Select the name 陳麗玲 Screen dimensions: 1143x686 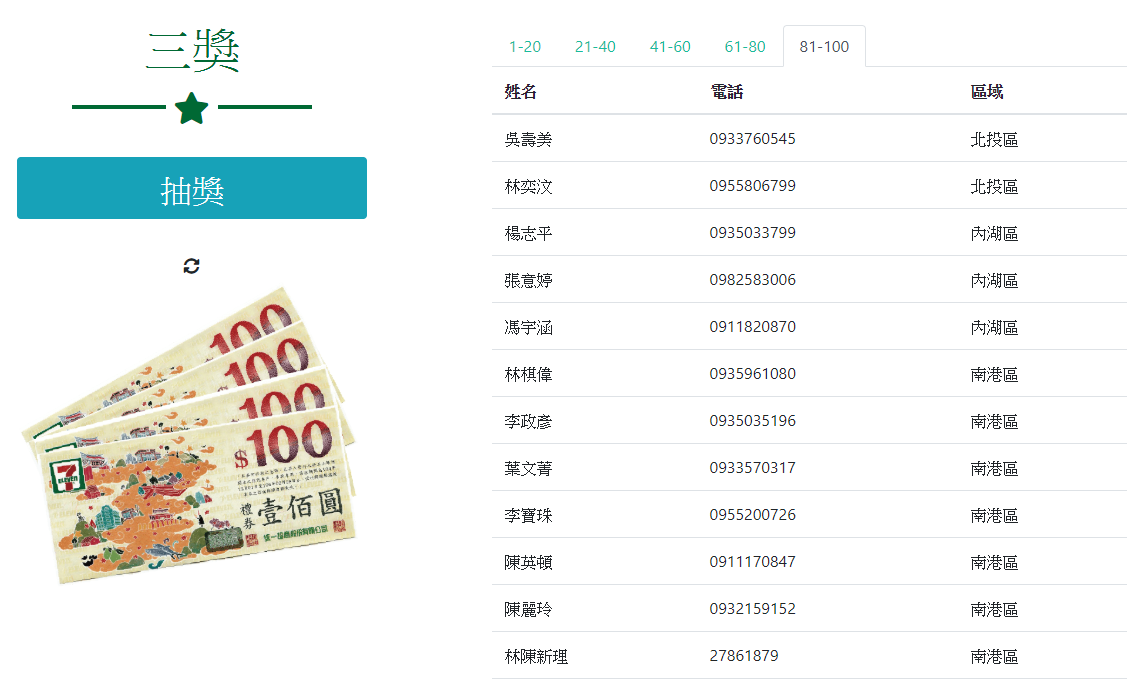528,609
